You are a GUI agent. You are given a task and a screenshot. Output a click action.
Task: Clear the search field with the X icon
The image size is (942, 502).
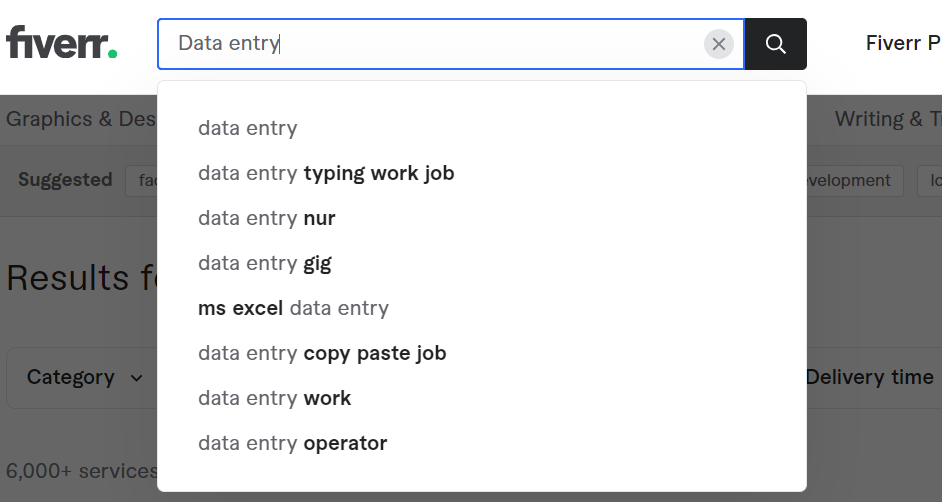coord(719,44)
